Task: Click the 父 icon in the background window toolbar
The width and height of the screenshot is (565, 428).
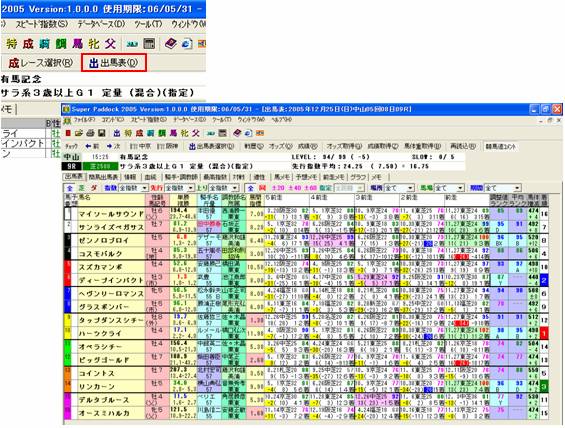Action: coord(111,44)
